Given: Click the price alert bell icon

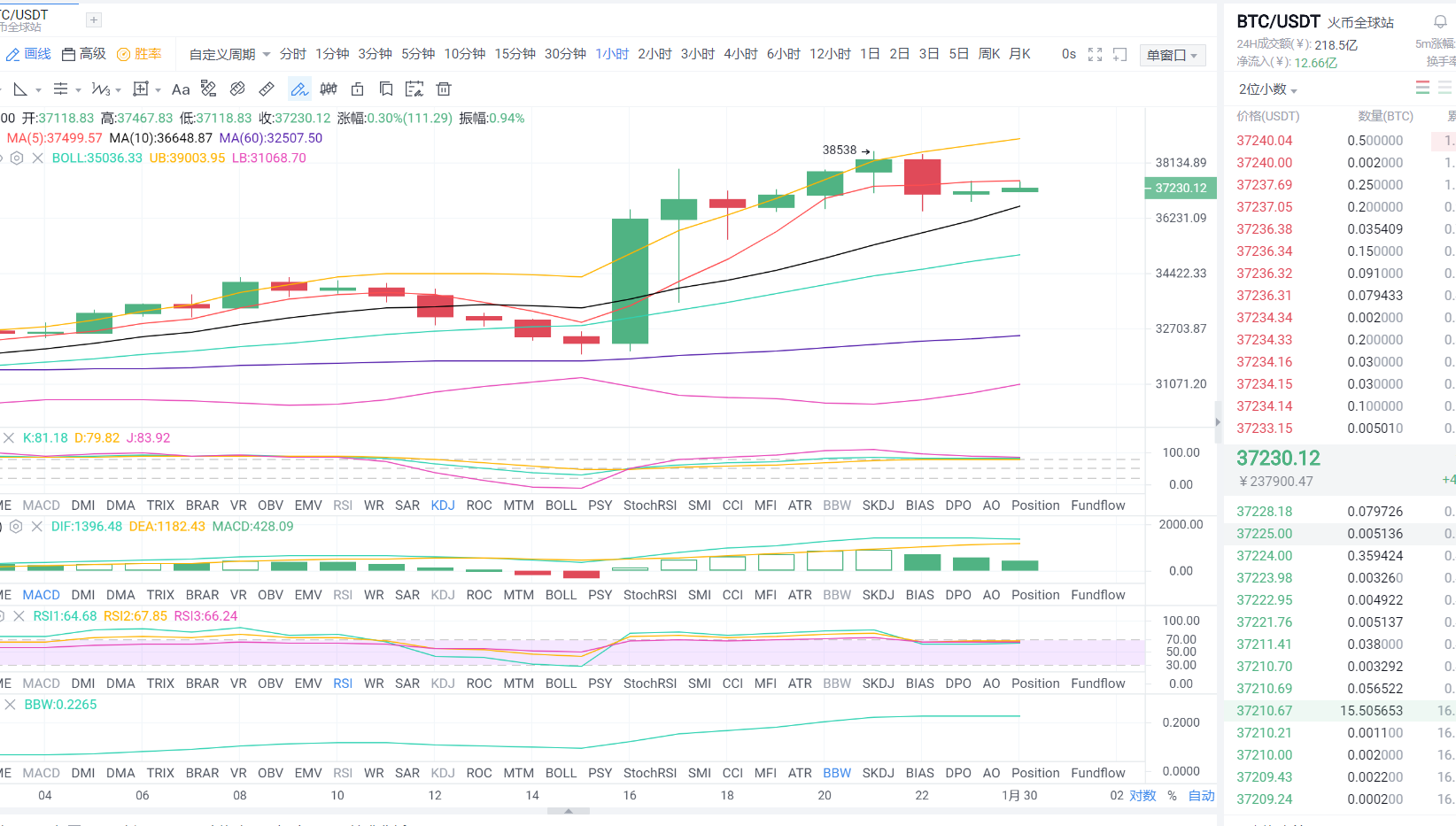Looking at the screenshot, I should [1441, 22].
